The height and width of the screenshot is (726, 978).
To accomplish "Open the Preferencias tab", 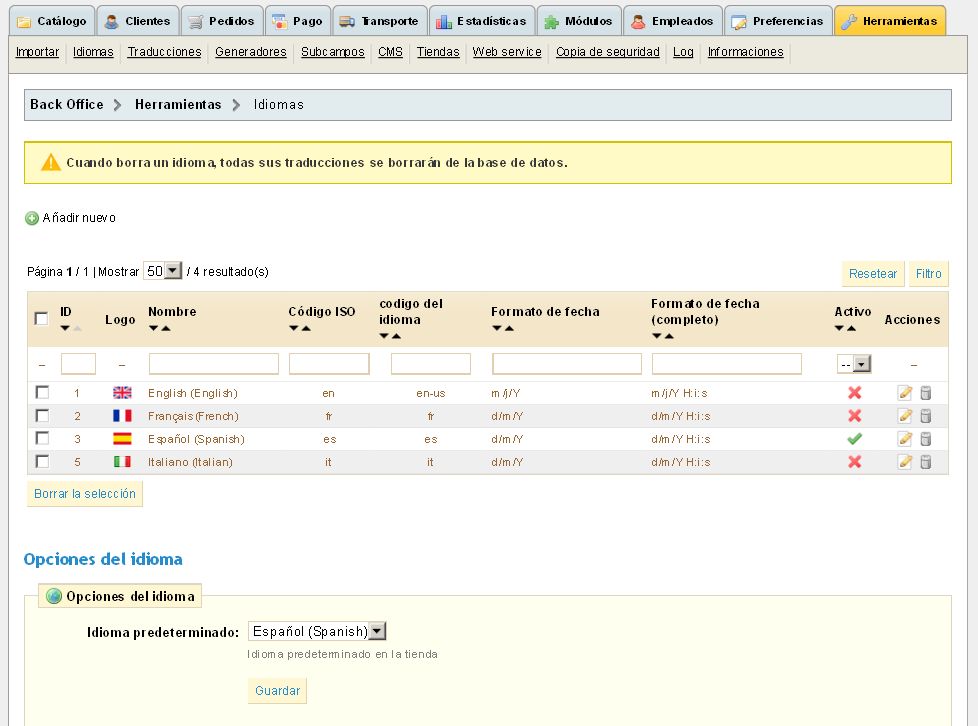I will pos(778,21).
